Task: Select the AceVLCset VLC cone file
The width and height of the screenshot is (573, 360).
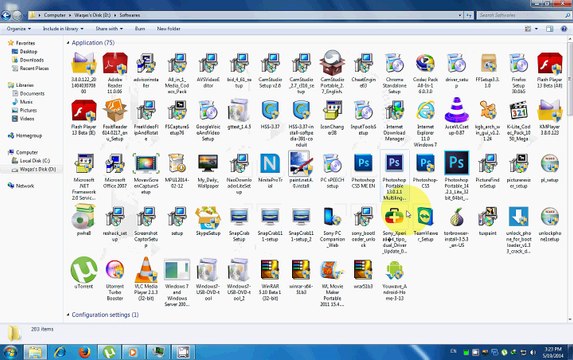Action: 456,110
